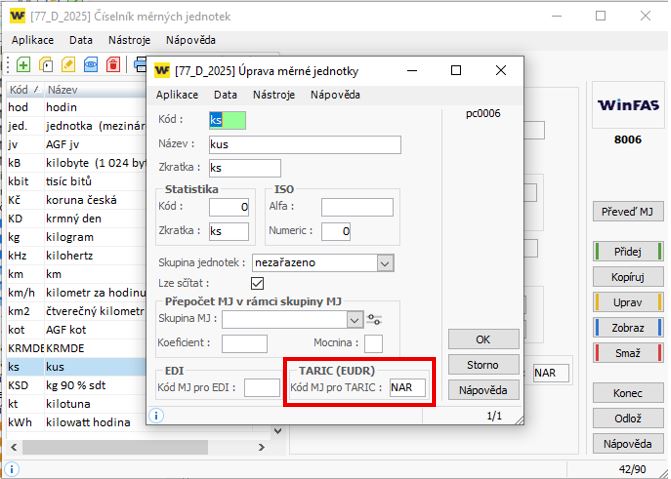
Task: Click the Název text field
Action: [x=304, y=145]
